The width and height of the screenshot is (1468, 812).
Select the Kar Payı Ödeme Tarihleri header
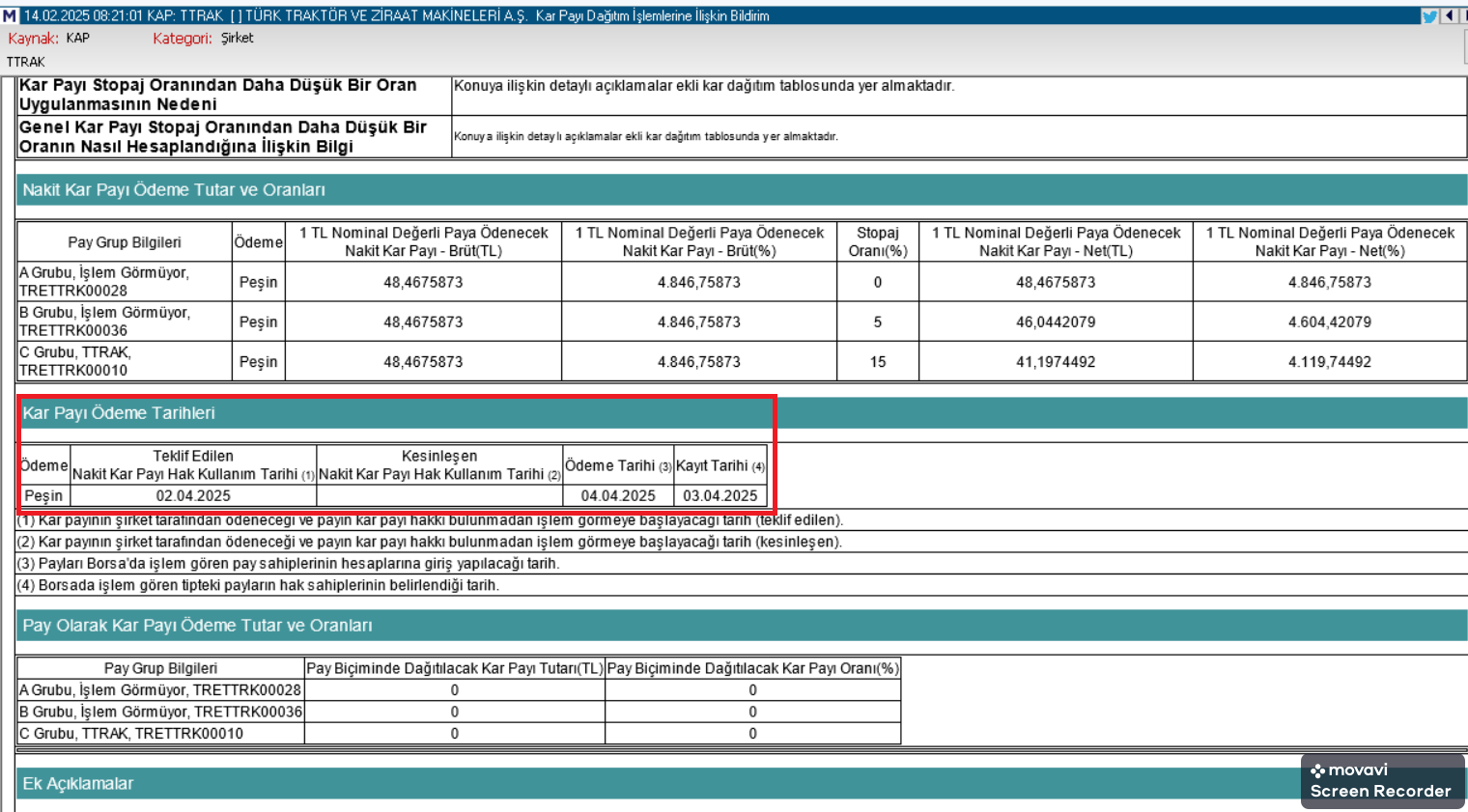click(119, 413)
